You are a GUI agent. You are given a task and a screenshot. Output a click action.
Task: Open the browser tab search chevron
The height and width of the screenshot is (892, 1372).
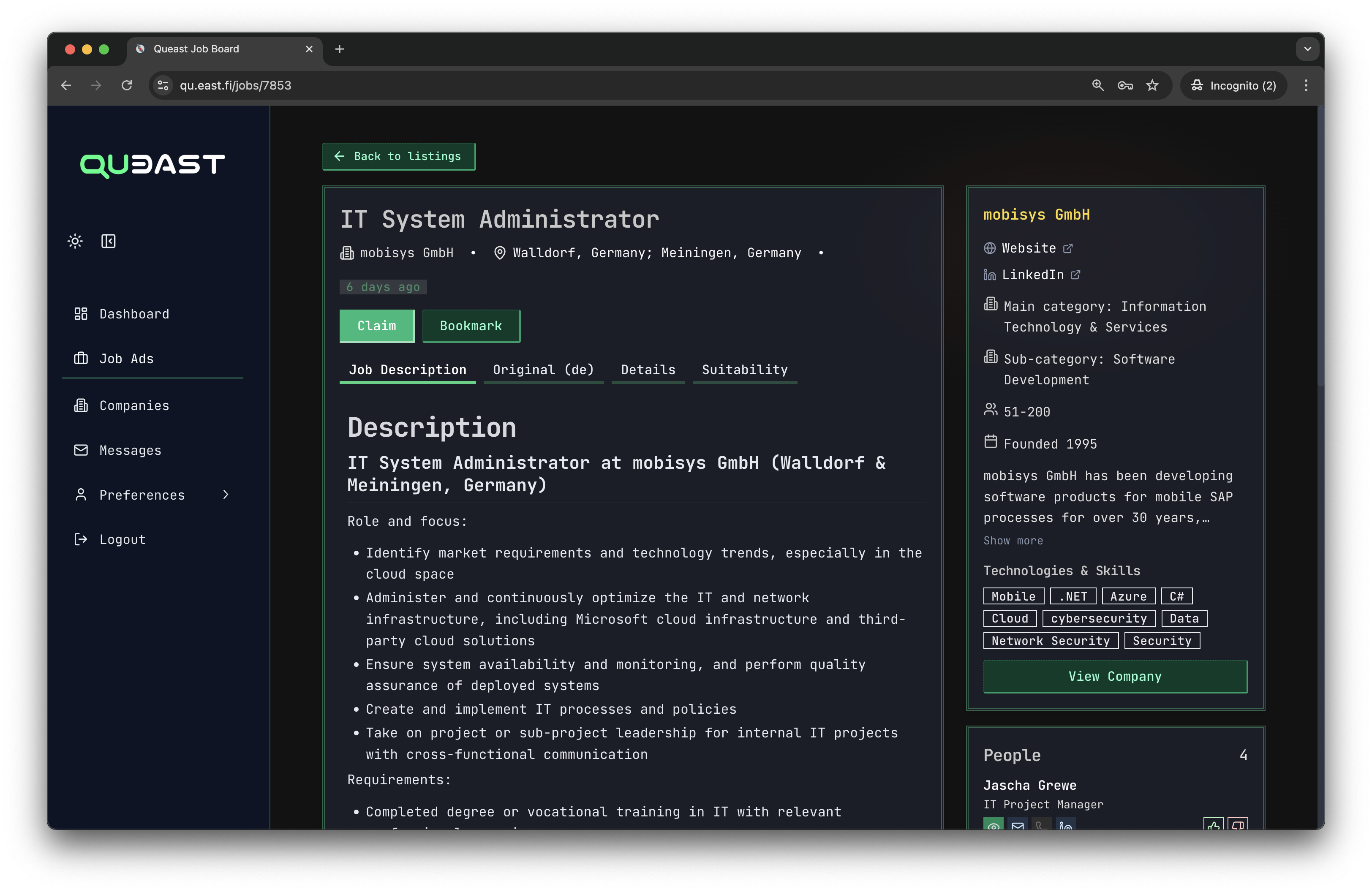(x=1307, y=49)
